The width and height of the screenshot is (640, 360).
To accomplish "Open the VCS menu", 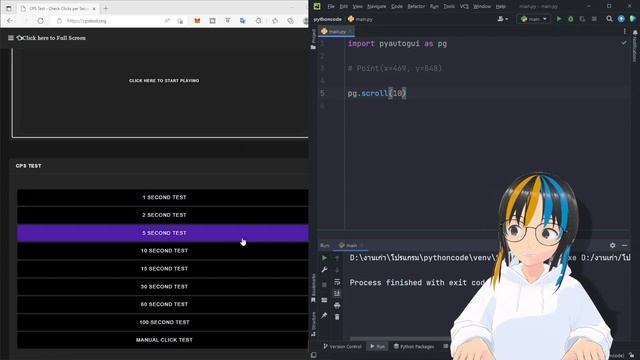I will coord(464,7).
